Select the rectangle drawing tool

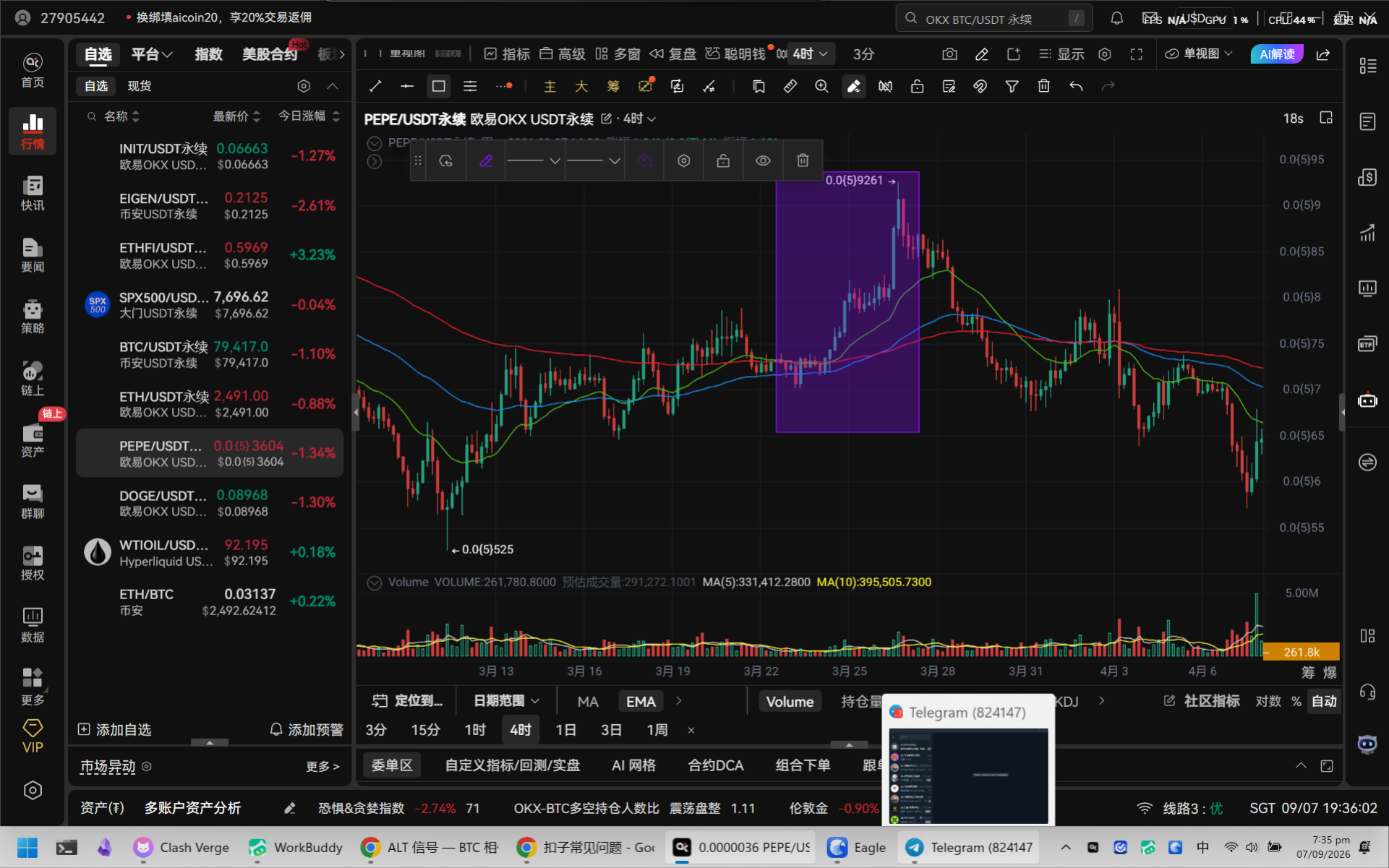(438, 87)
